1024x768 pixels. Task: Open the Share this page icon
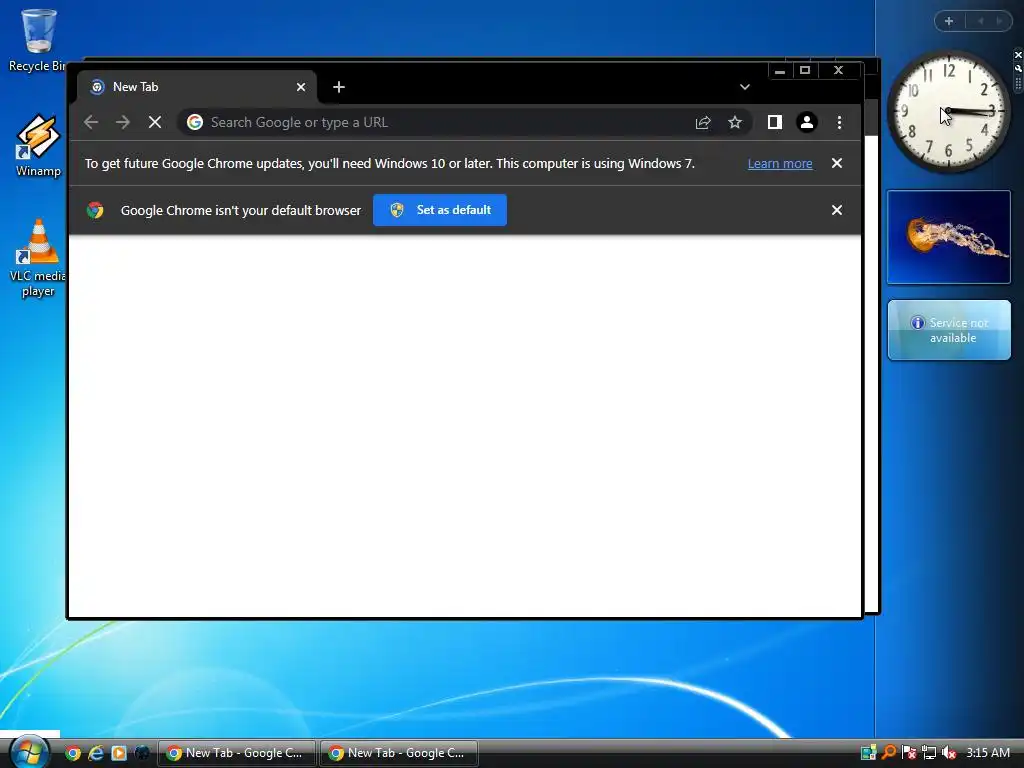click(703, 122)
